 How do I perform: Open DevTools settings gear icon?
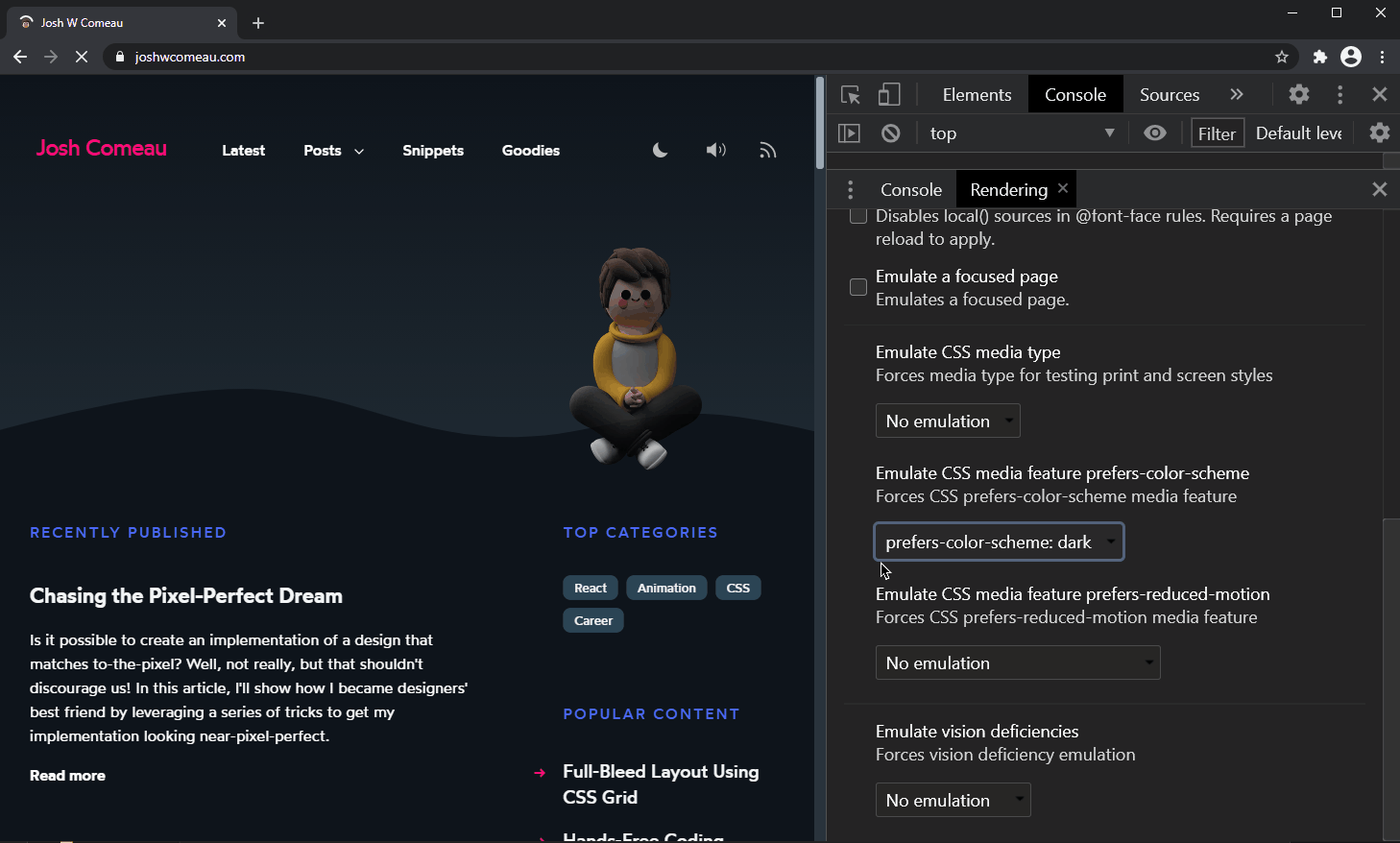(1299, 94)
